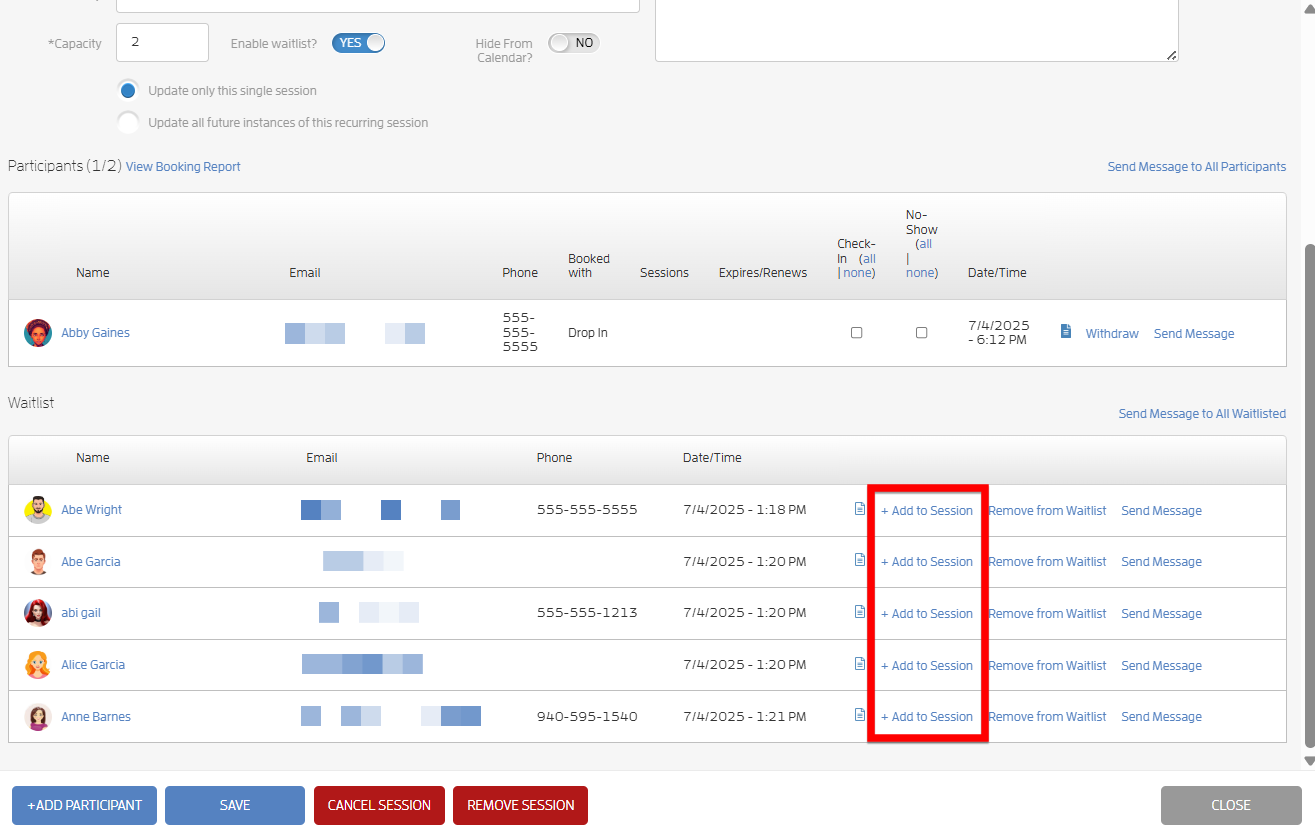Send Message to Abe Wright
Screen dimensions: 1315x837
tap(1161, 511)
